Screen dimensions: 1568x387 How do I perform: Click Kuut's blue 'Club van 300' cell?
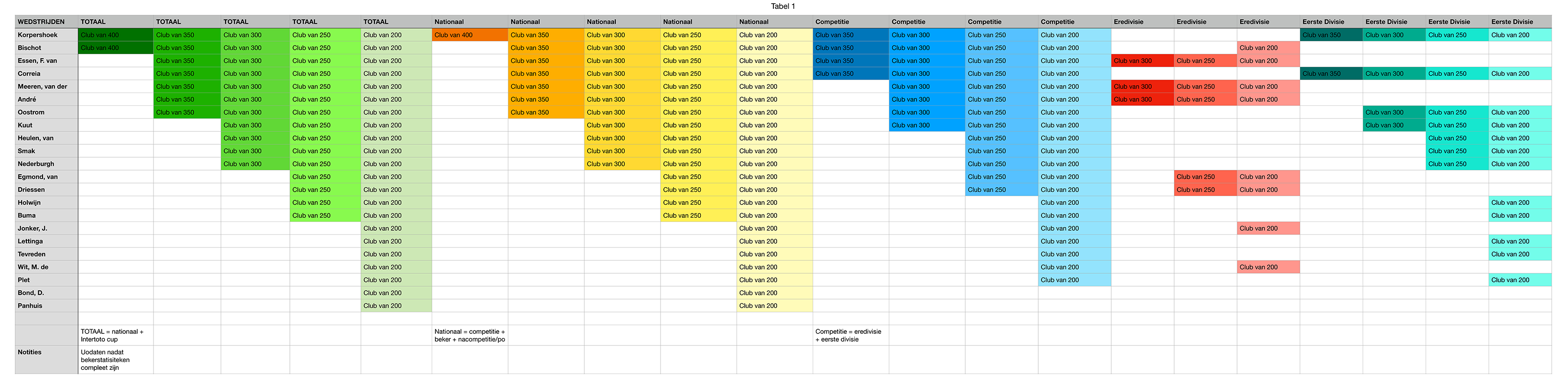coord(926,125)
